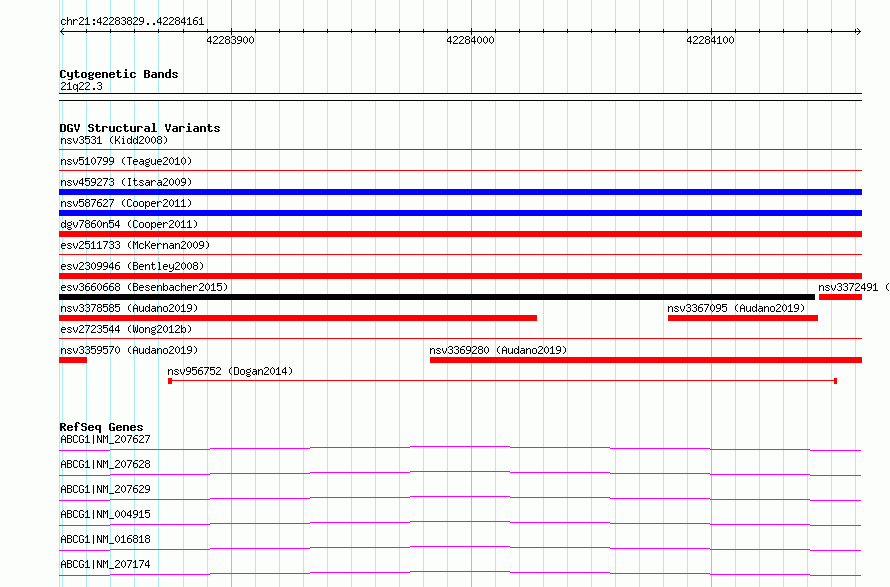Open variant nsv3359570 (Audano2019) label
The image size is (890, 587).
tap(129, 350)
